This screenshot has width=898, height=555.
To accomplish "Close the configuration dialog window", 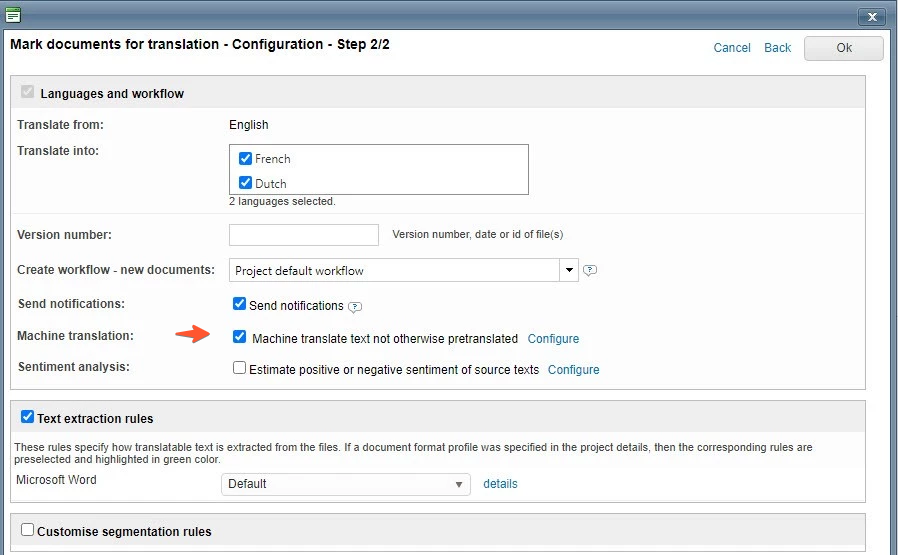I will tap(872, 16).
